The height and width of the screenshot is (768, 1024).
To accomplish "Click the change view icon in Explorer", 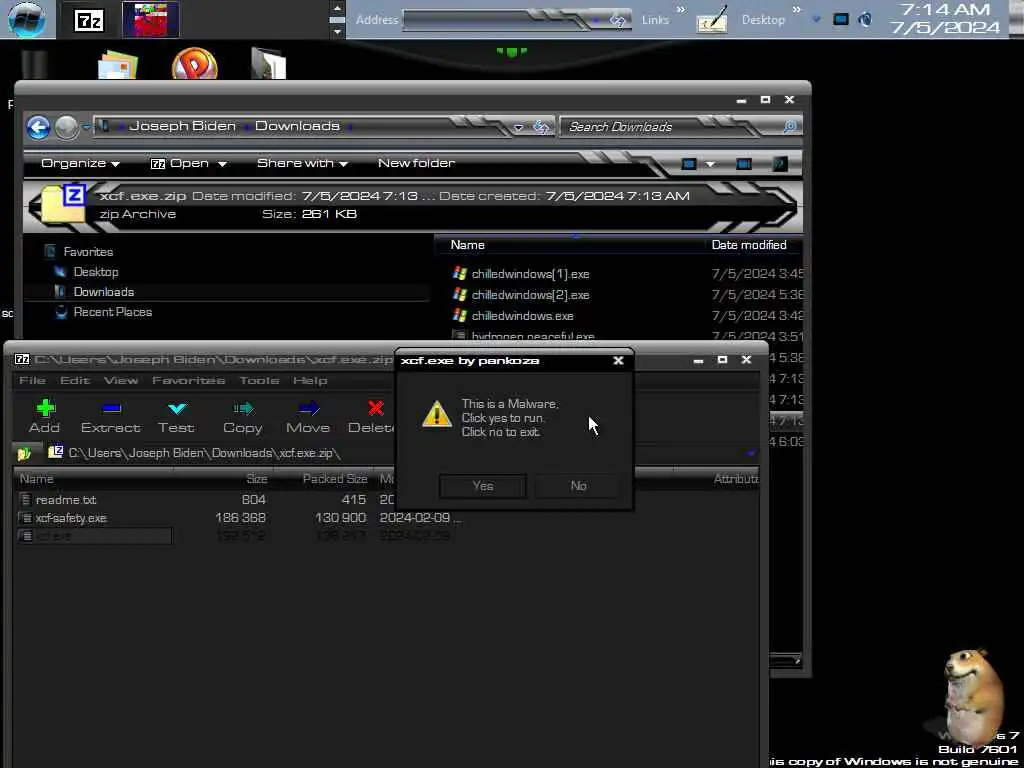I will (x=688, y=164).
